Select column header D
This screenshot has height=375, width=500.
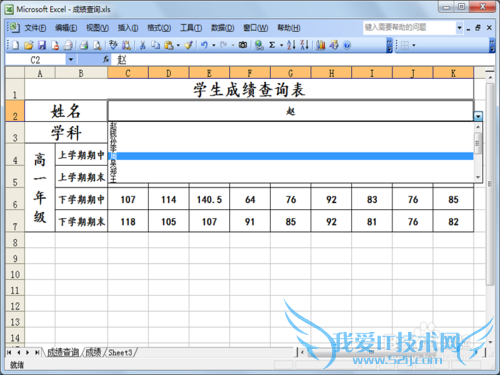click(169, 73)
